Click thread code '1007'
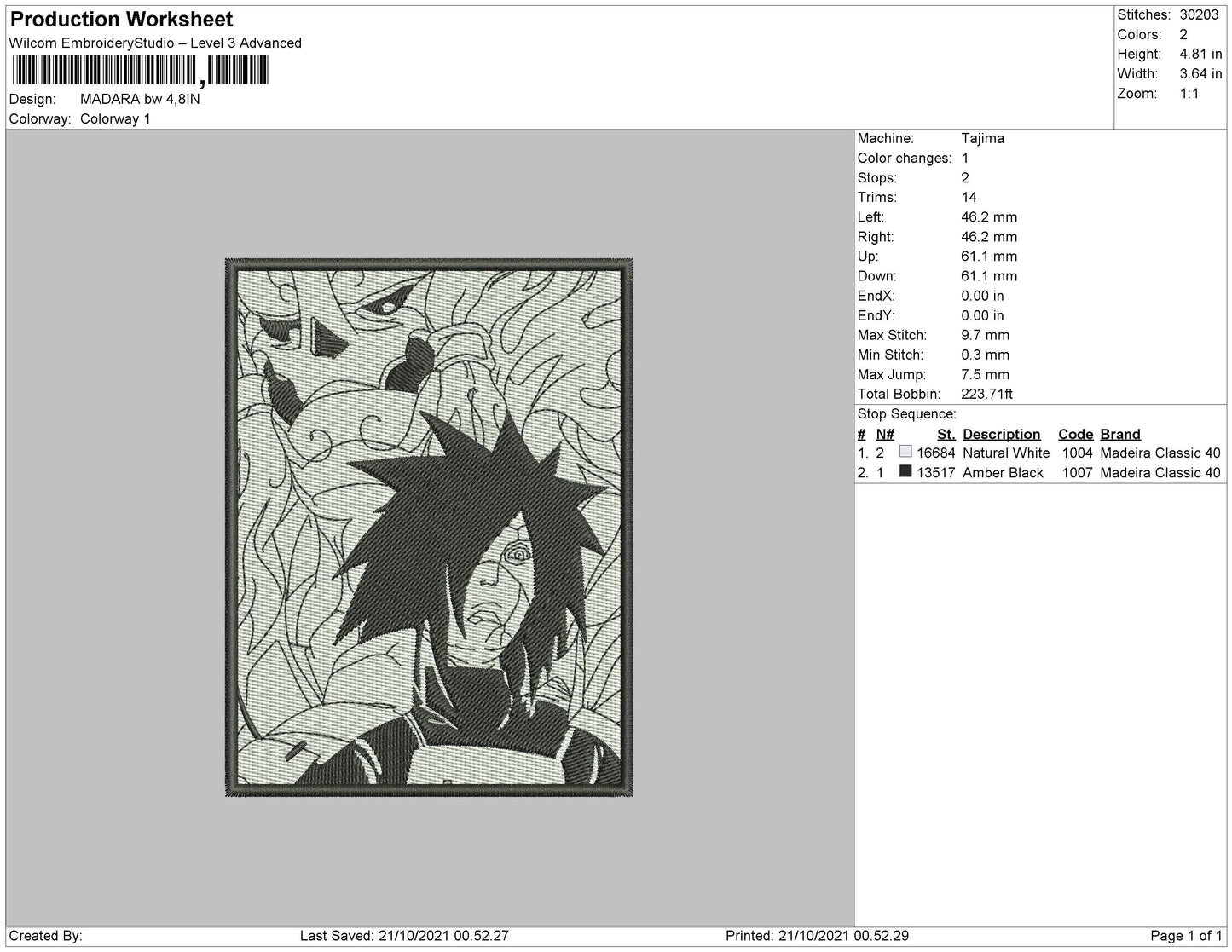The width and height of the screenshot is (1232, 952). [x=1077, y=472]
